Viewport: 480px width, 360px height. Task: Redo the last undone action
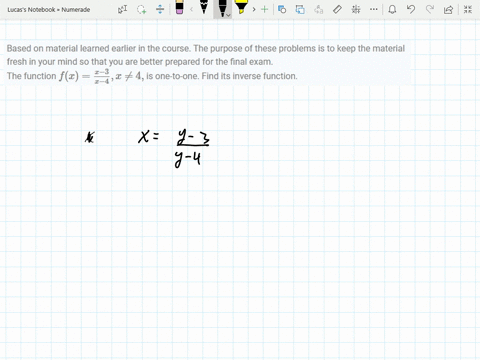[430, 9]
